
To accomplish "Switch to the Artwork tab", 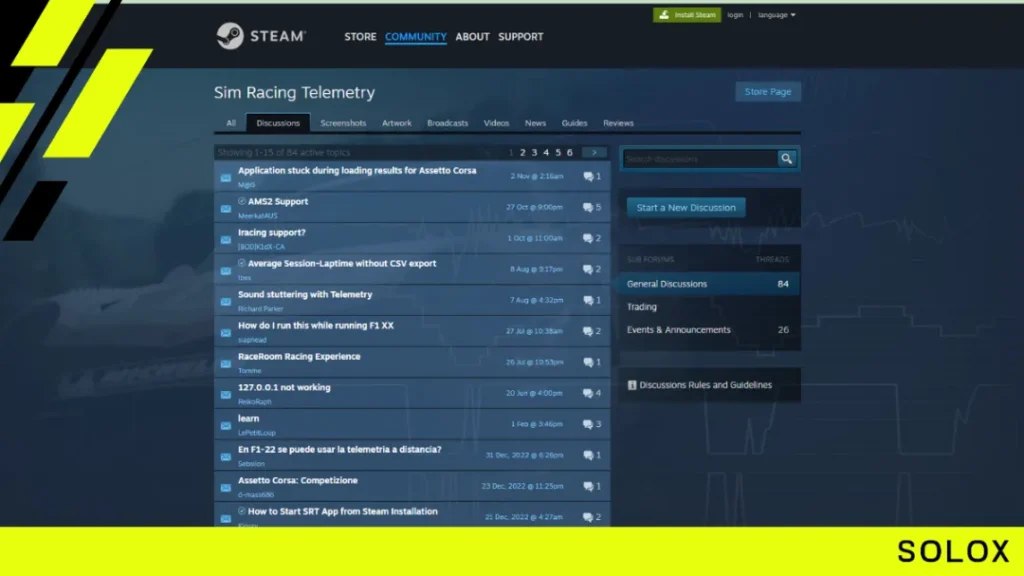I will pyautogui.click(x=396, y=123).
